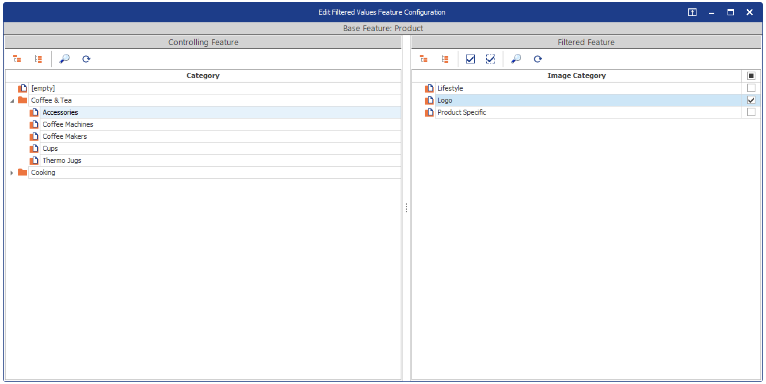Select the Cooking category
This screenshot has width=766, height=384.
pos(215,172)
